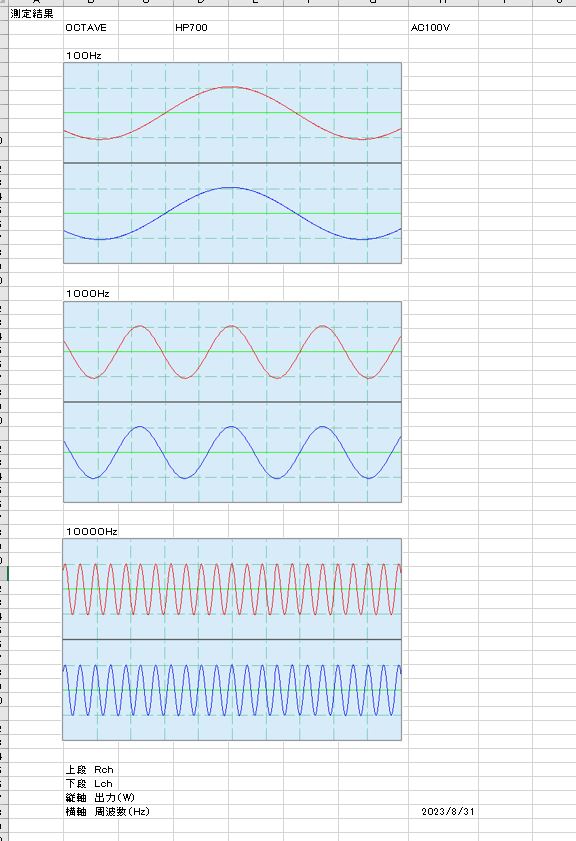
Task: Select the 1000Hz label cell
Action: coord(91,294)
